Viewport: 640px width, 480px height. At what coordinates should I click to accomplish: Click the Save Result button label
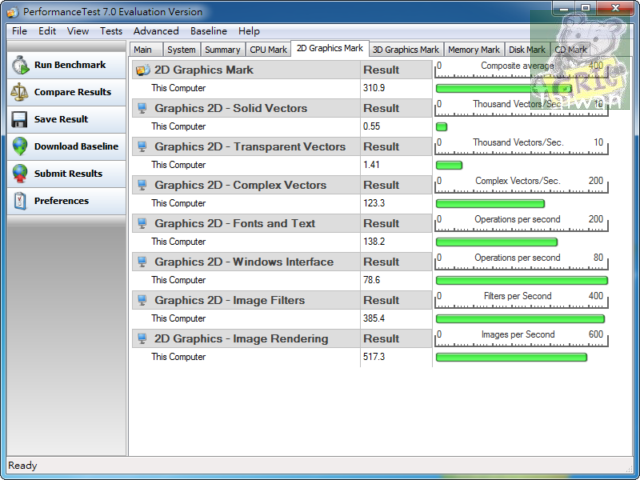click(x=61, y=119)
